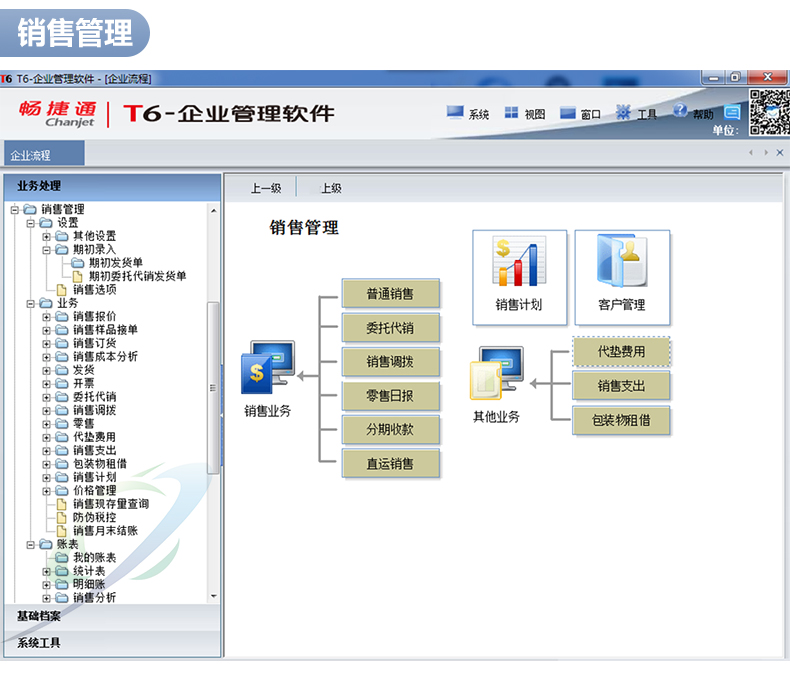Viewport: 790px width, 673px height.
Task: Switch to the 企业流程 tab
Action: pyautogui.click(x=44, y=154)
